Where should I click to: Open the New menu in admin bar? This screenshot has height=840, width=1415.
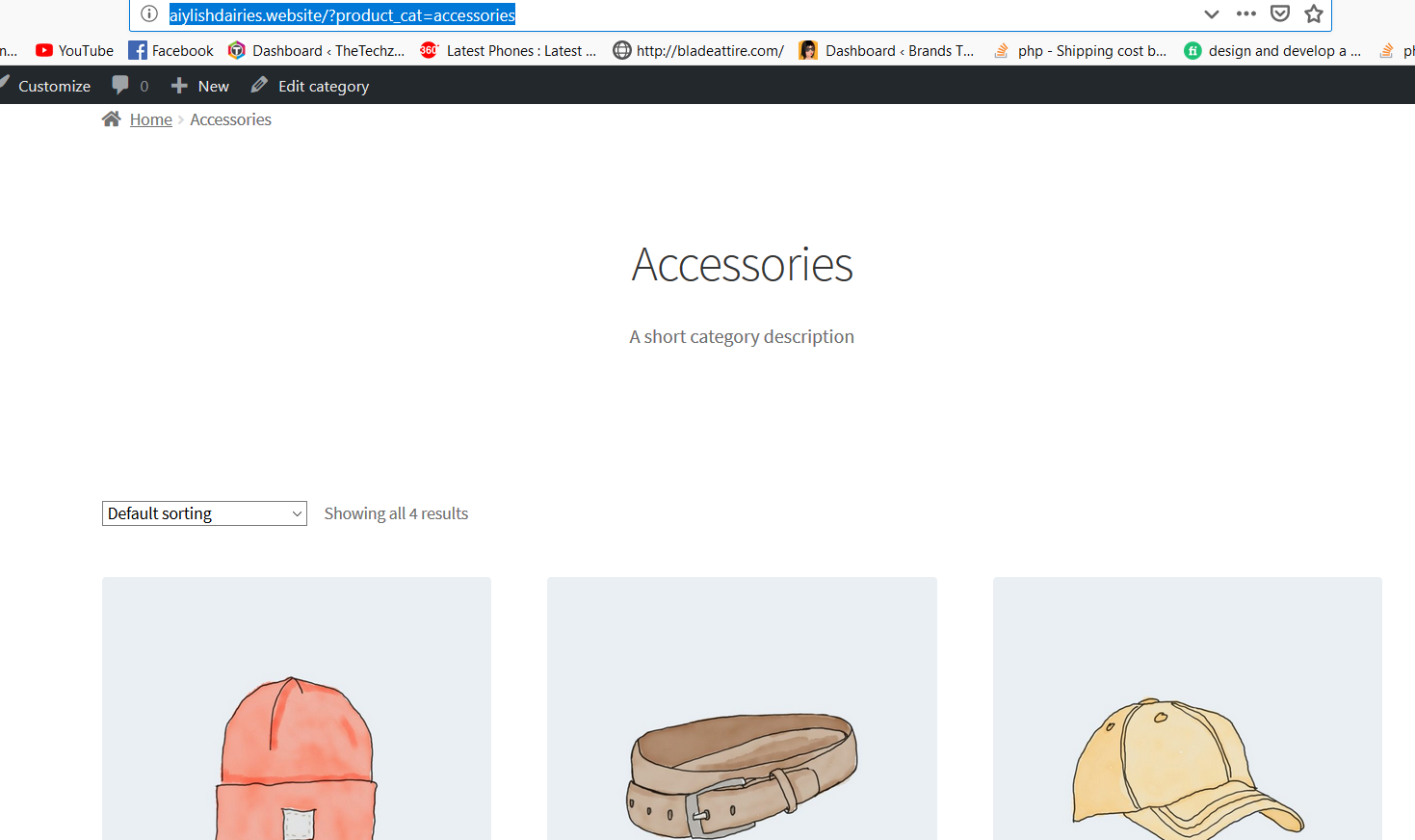coord(200,86)
